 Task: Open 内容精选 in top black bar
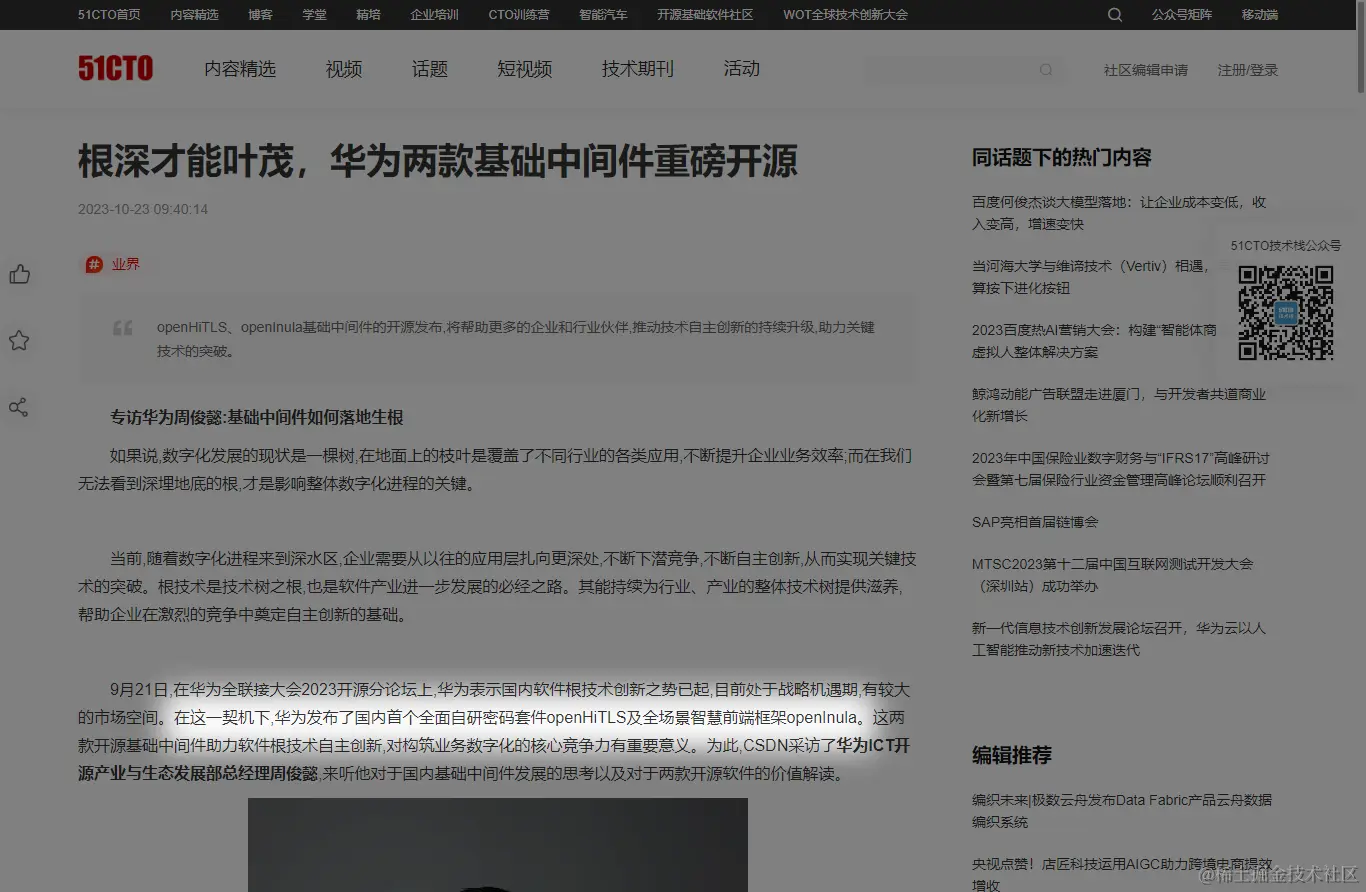tap(194, 15)
